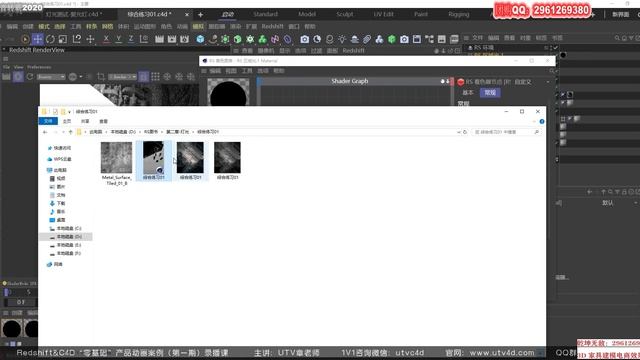Select the 基本 tab in node attributes
This screenshot has width=640, height=360.
click(x=468, y=93)
